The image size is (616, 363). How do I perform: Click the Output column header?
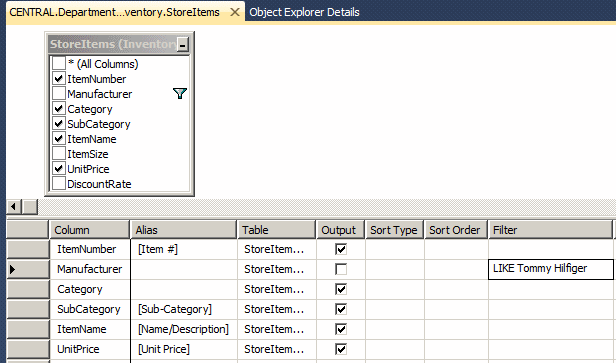coord(341,230)
